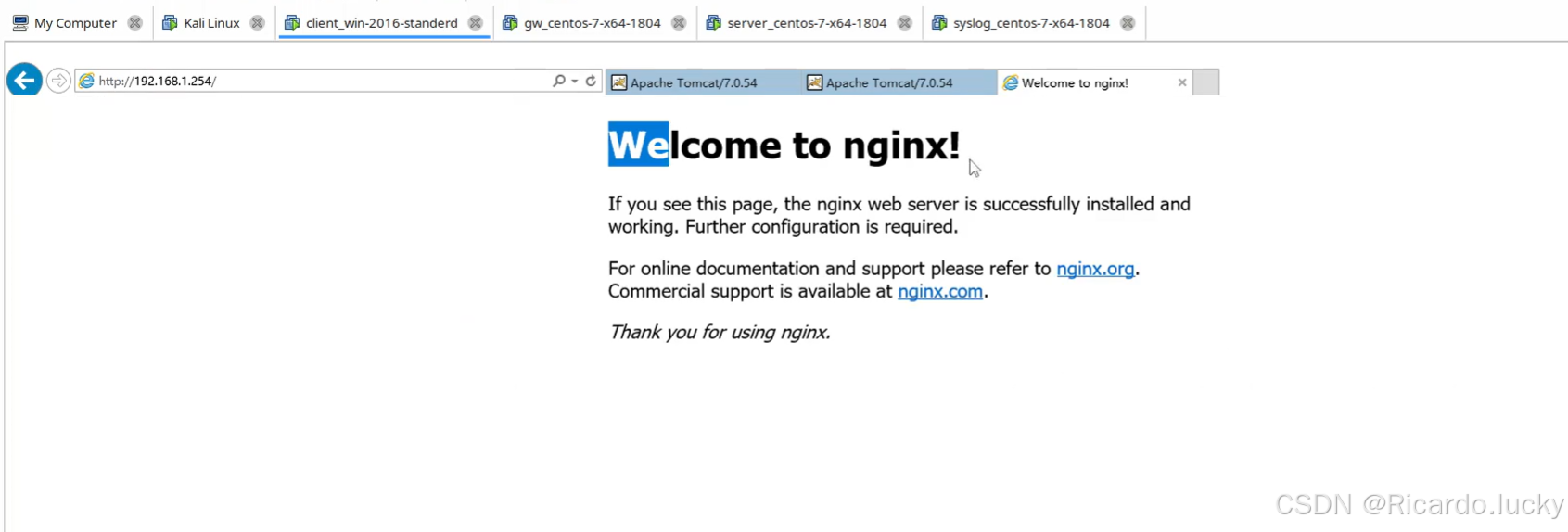Open the nginx.com link
Image resolution: width=1568 pixels, height=532 pixels.
[940, 291]
